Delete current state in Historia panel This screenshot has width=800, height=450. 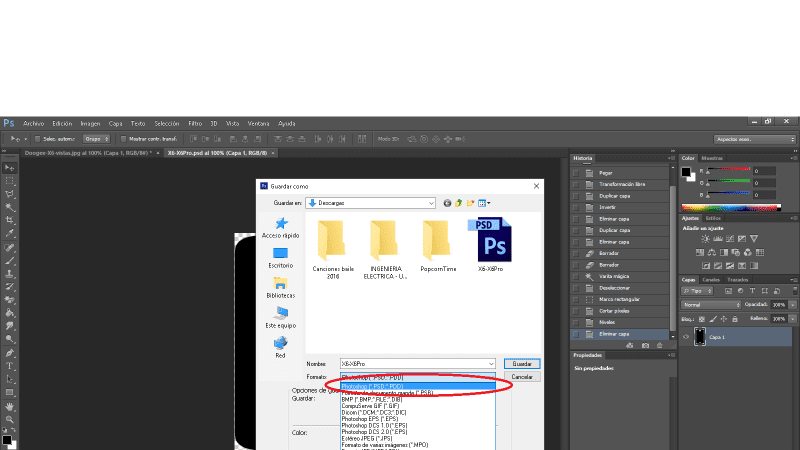pos(660,345)
